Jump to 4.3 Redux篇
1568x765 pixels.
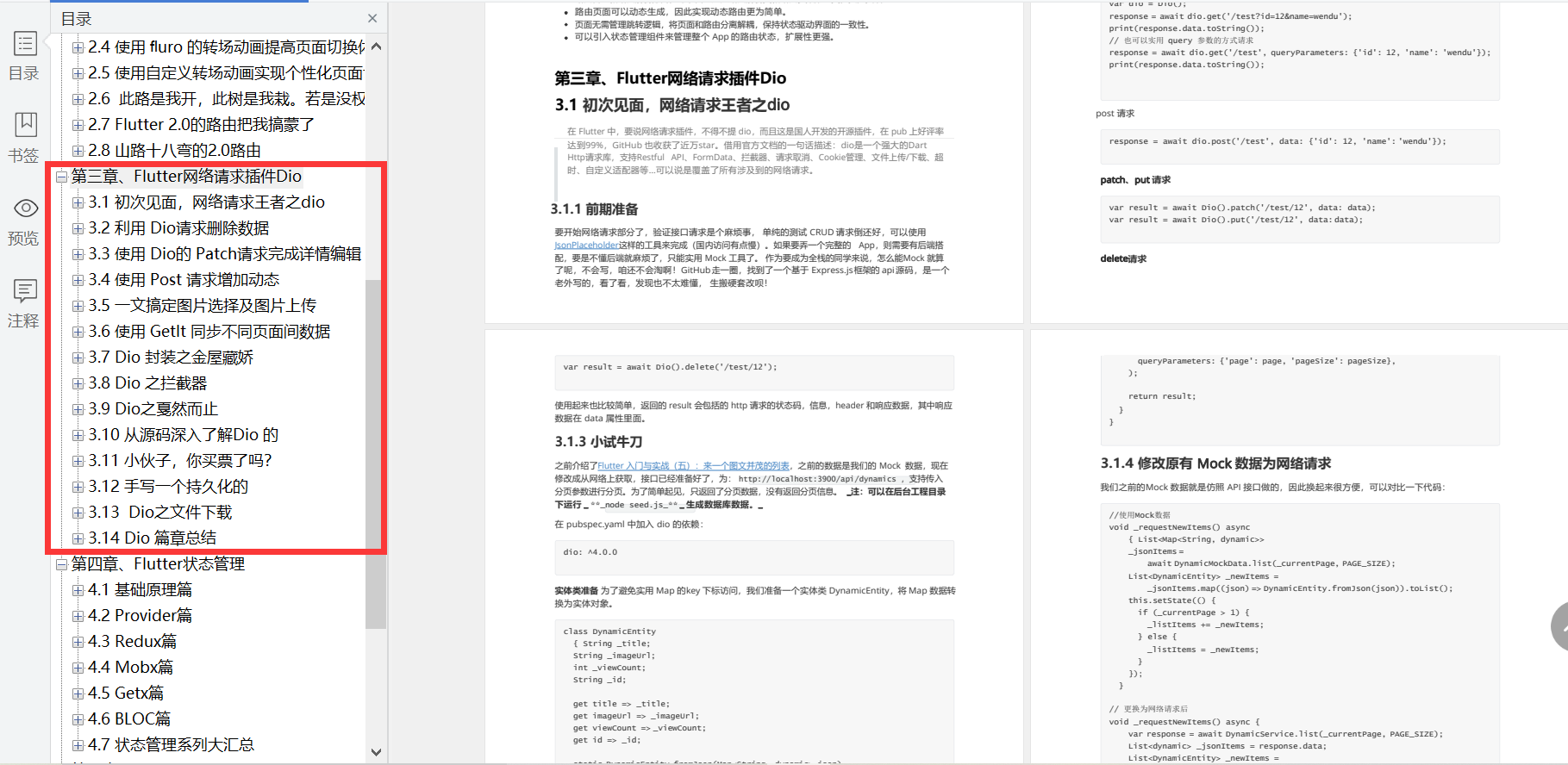(x=133, y=642)
